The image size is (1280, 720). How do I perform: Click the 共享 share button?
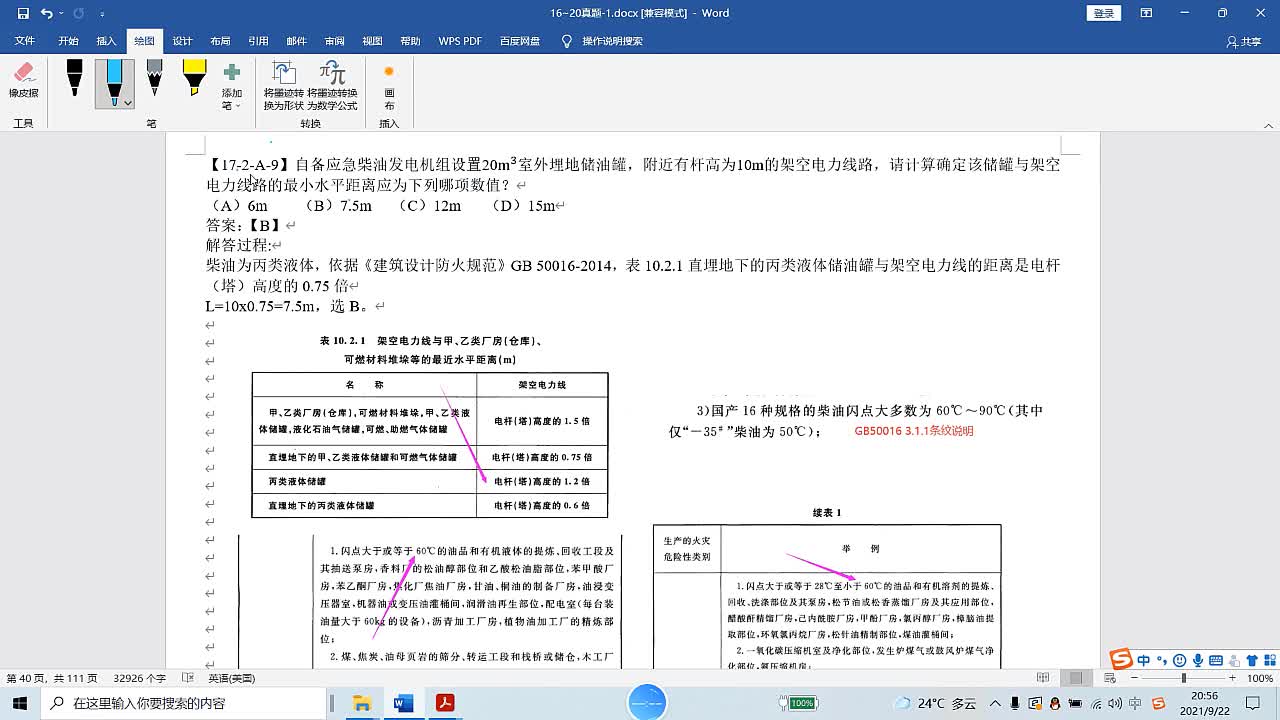click(x=1244, y=42)
